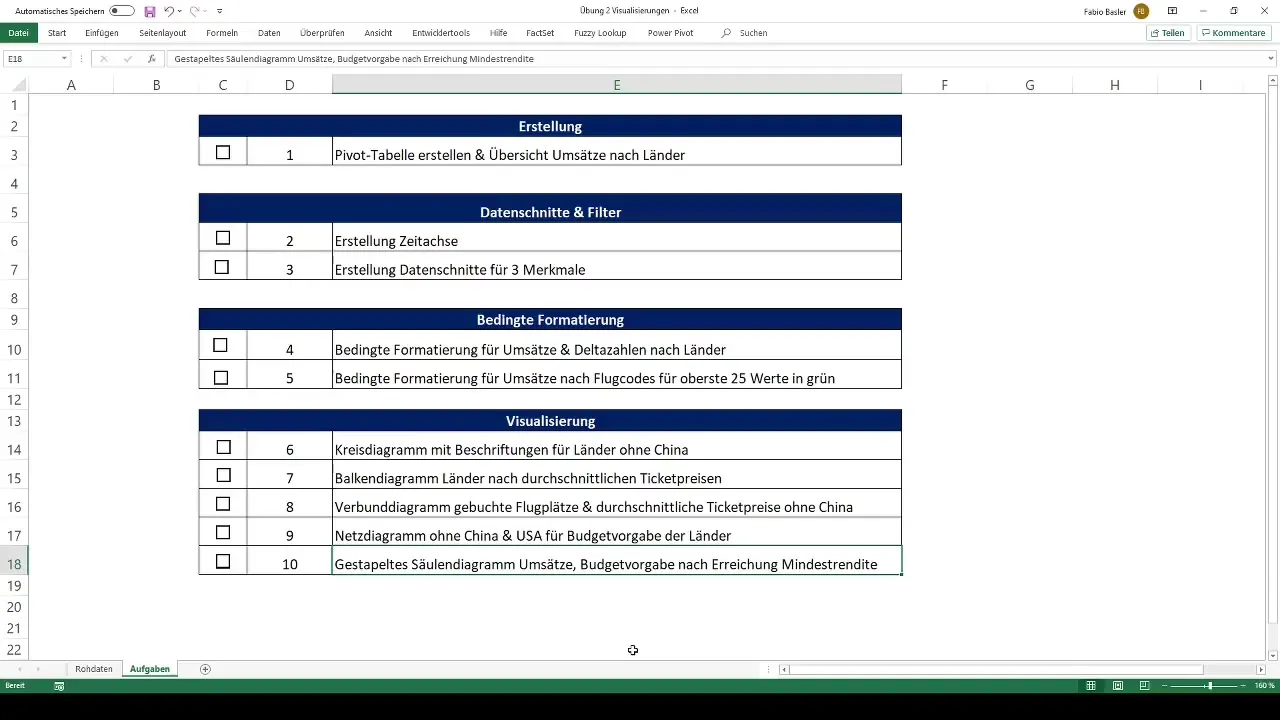Screen dimensions: 1280x720
Task: Switch to the Start ribbon tab
Action: [x=57, y=33]
